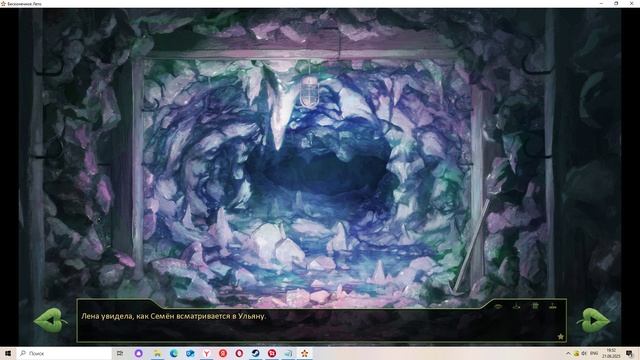Open the menu icon third in dialogue toolbar
This screenshot has height=360, width=640.
[x=535, y=306]
